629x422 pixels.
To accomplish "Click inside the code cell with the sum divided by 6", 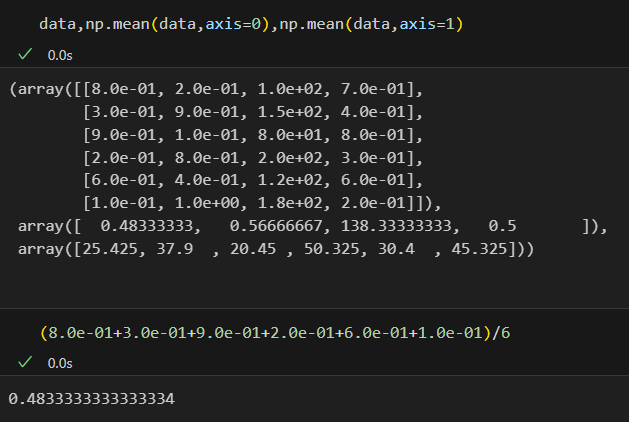I will pyautogui.click(x=275, y=333).
